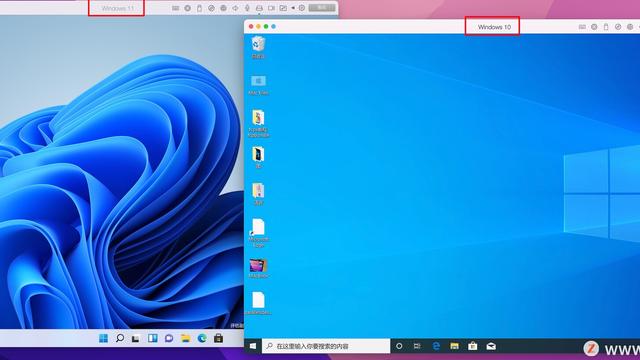Click the "Windows 10" window title text

click(x=494, y=27)
